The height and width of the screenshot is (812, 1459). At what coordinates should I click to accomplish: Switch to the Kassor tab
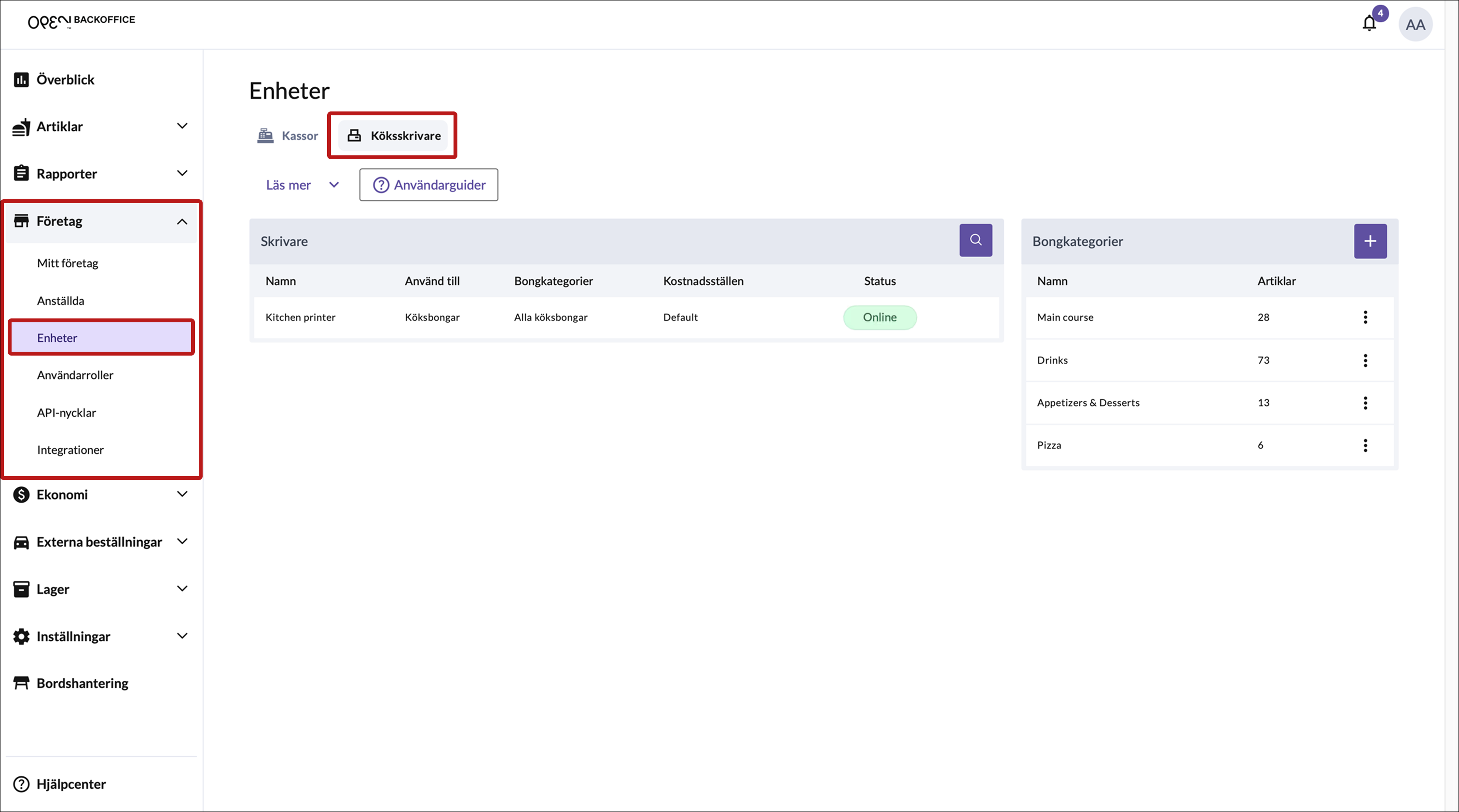click(x=288, y=135)
